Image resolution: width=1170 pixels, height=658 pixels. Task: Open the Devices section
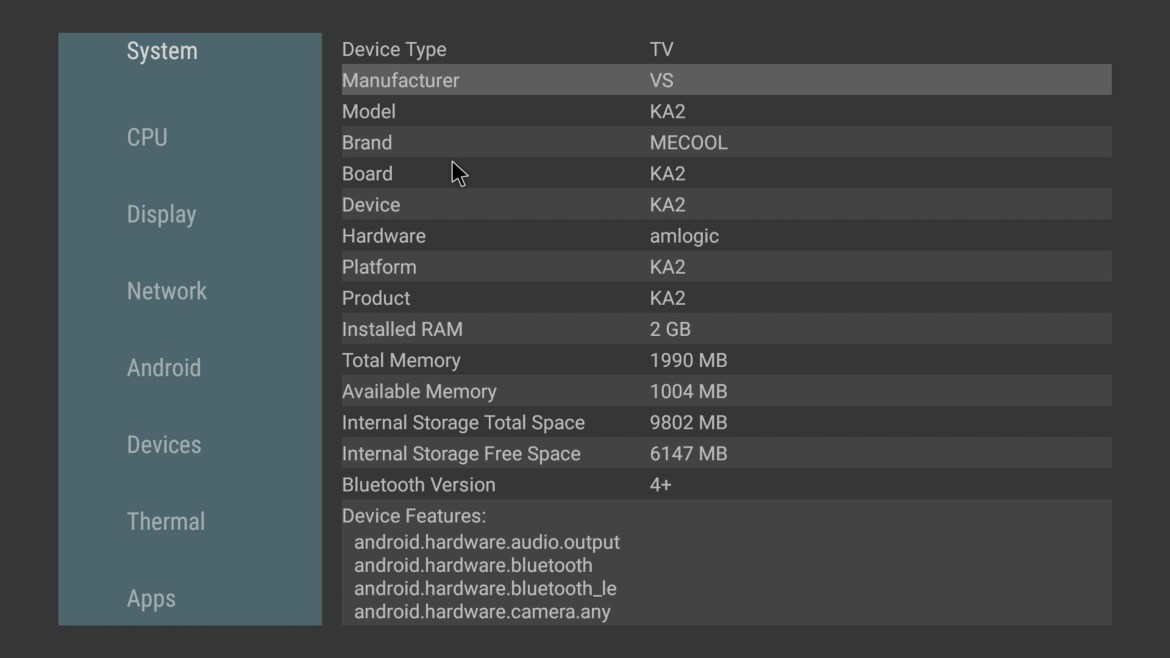click(163, 445)
